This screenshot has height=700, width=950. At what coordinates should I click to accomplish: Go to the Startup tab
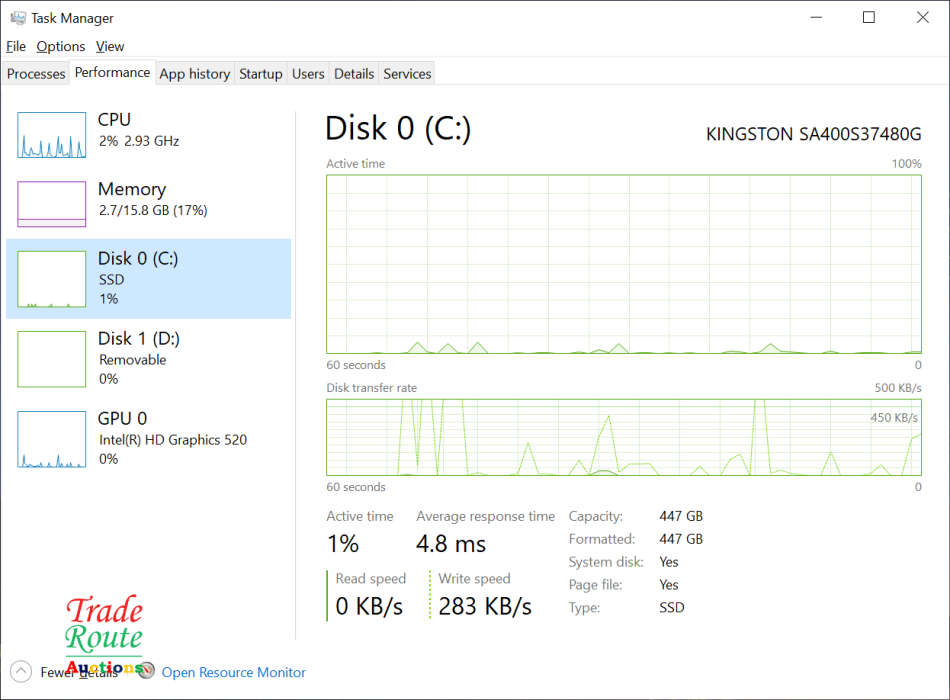coord(261,74)
